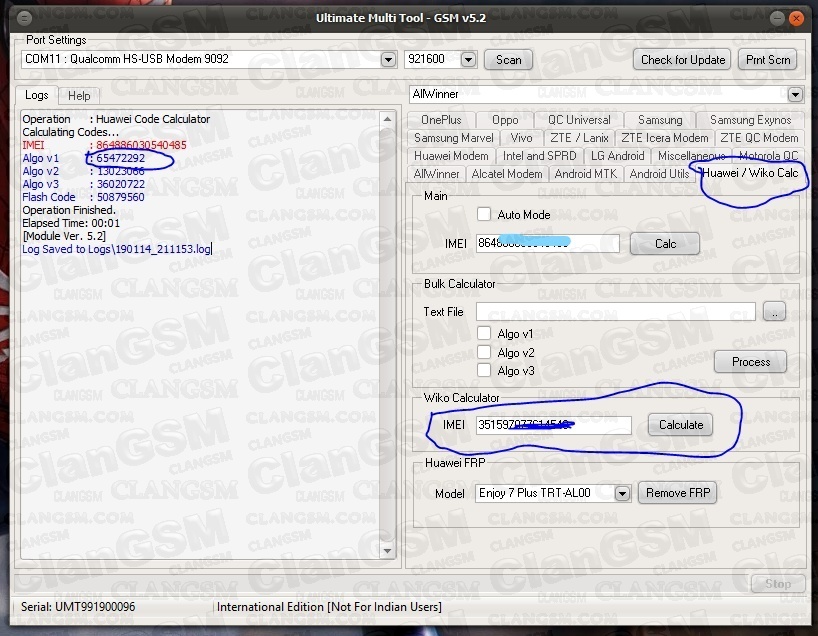
Task: Click the Flash Code value 50879560
Action: (121, 197)
